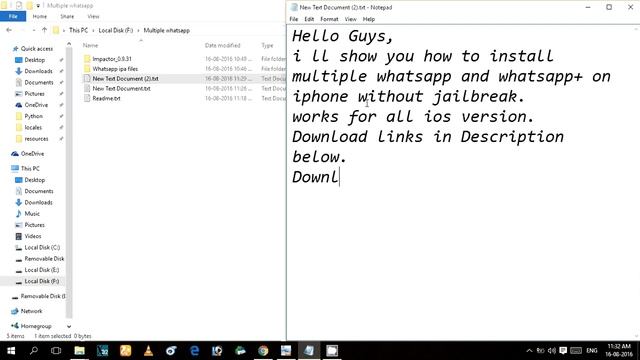Open Microsoft Edge from the taskbar
The height and width of the screenshot is (360, 640).
194,351
